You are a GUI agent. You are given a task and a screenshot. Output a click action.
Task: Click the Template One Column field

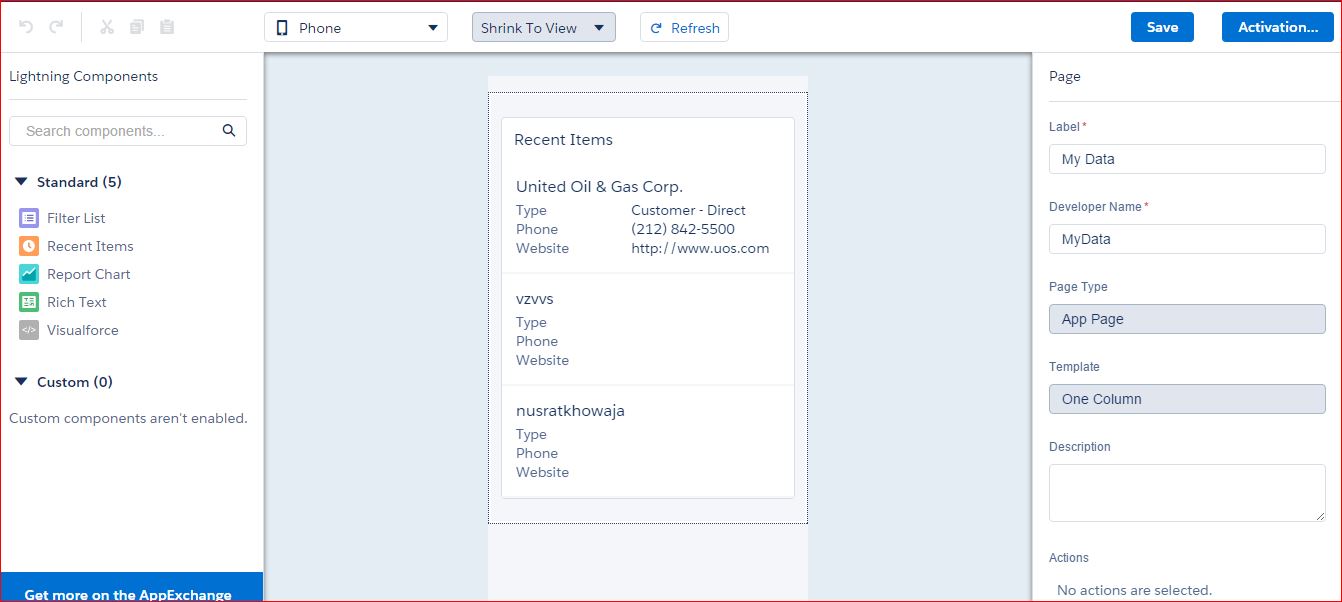tap(1187, 399)
